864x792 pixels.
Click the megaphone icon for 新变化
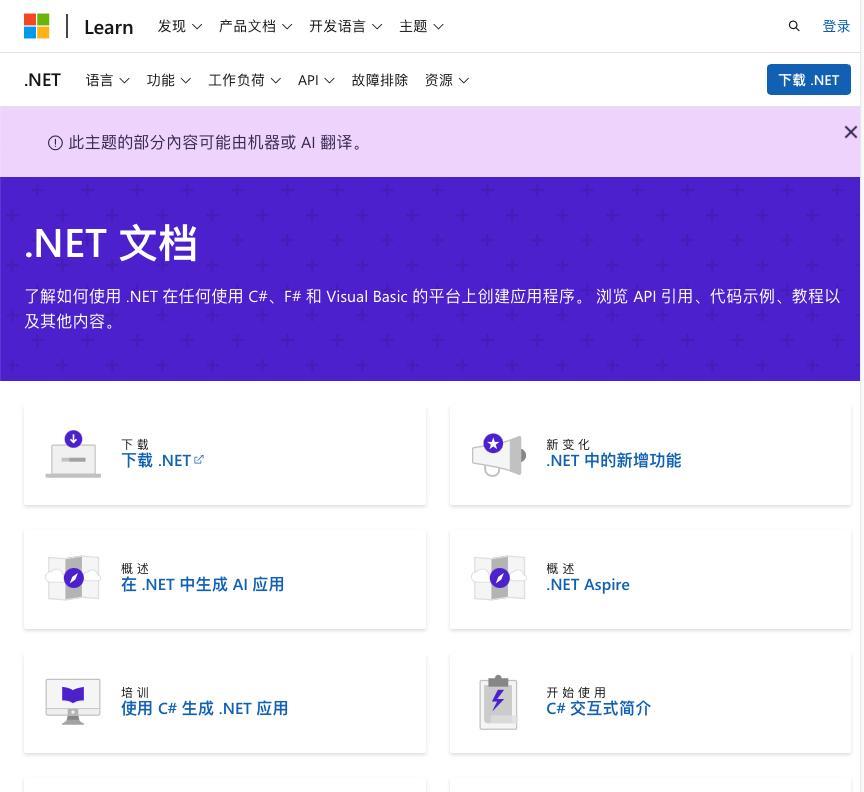(499, 455)
